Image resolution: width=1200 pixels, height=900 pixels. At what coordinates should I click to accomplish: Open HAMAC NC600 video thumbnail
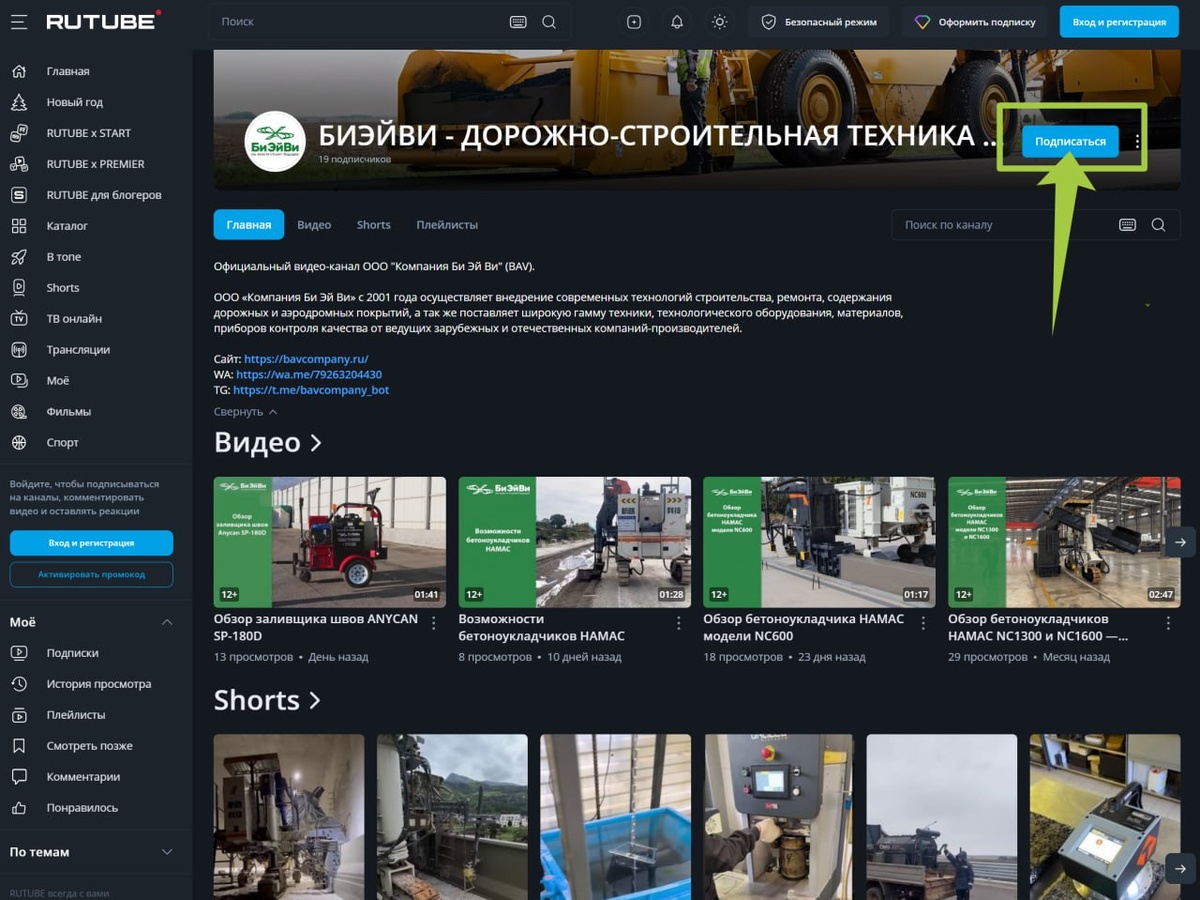(x=819, y=542)
